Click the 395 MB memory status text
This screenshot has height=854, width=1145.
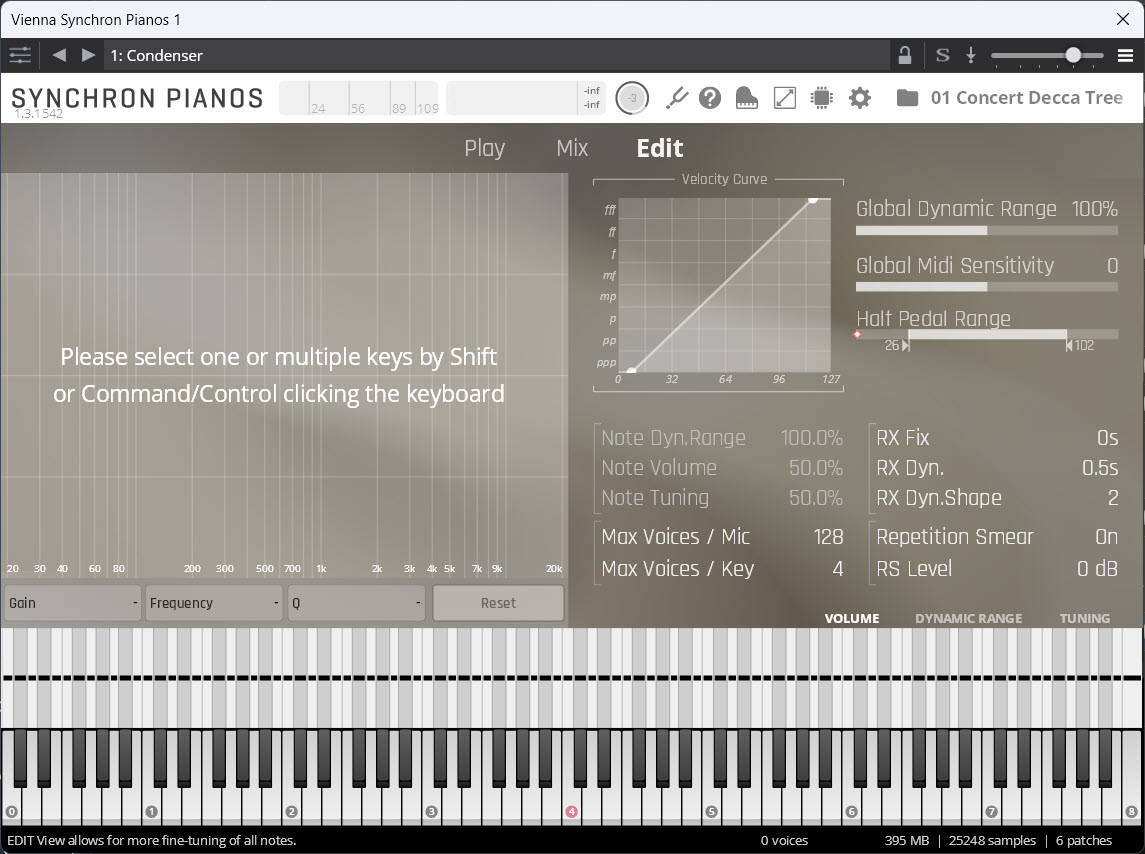pyautogui.click(x=906, y=840)
